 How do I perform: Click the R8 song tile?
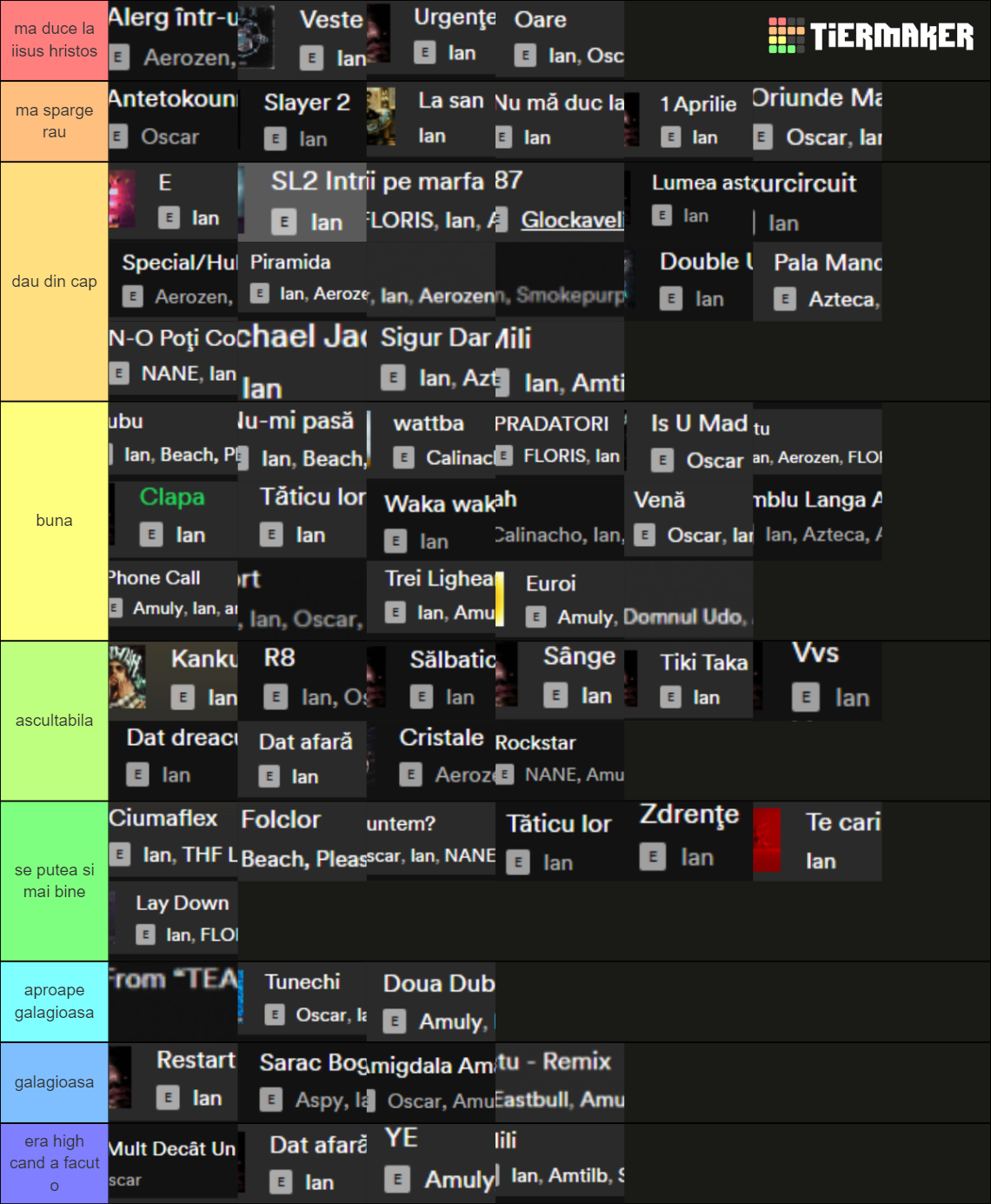(302, 681)
